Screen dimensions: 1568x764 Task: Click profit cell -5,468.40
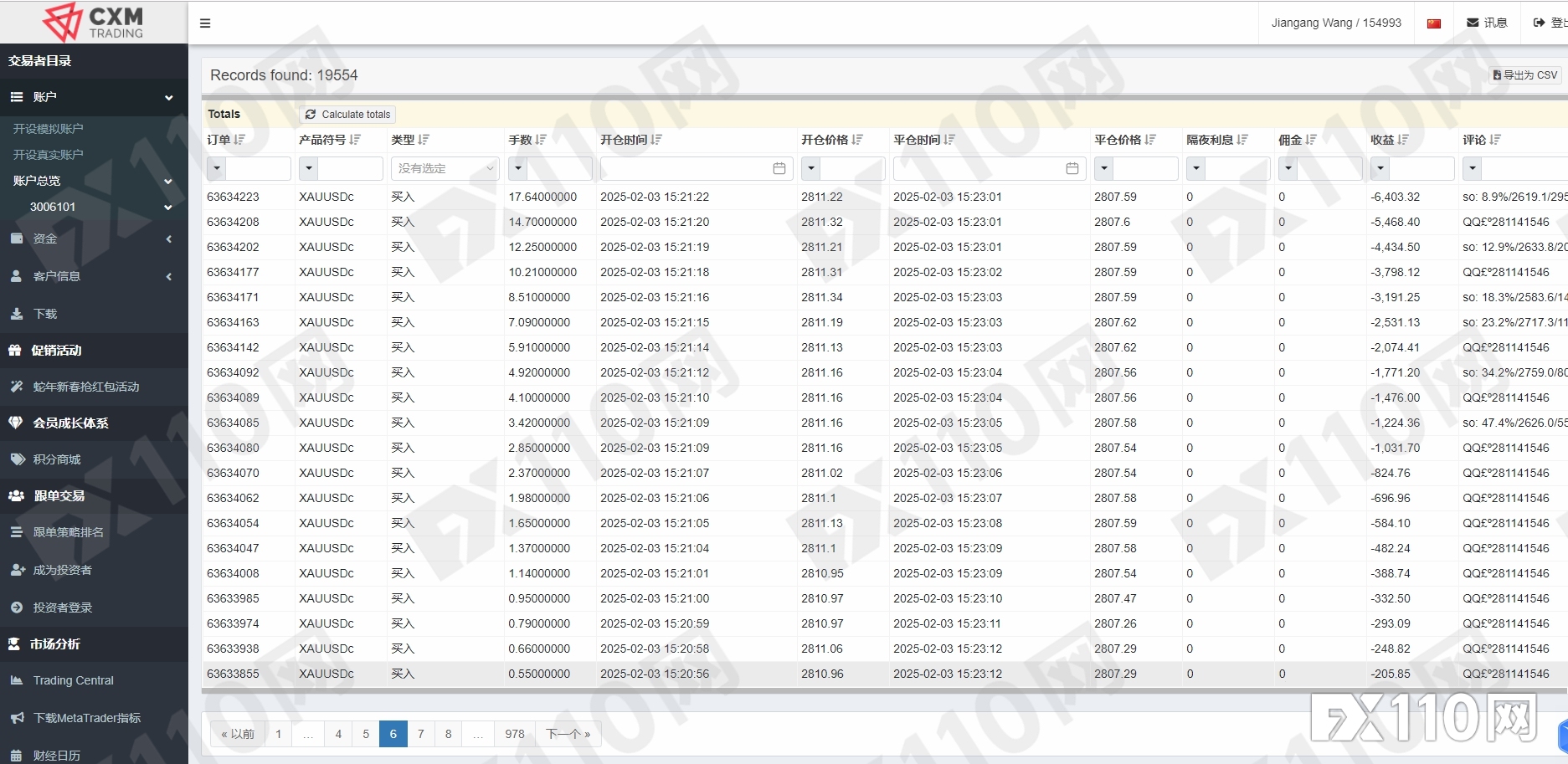[x=1396, y=222]
